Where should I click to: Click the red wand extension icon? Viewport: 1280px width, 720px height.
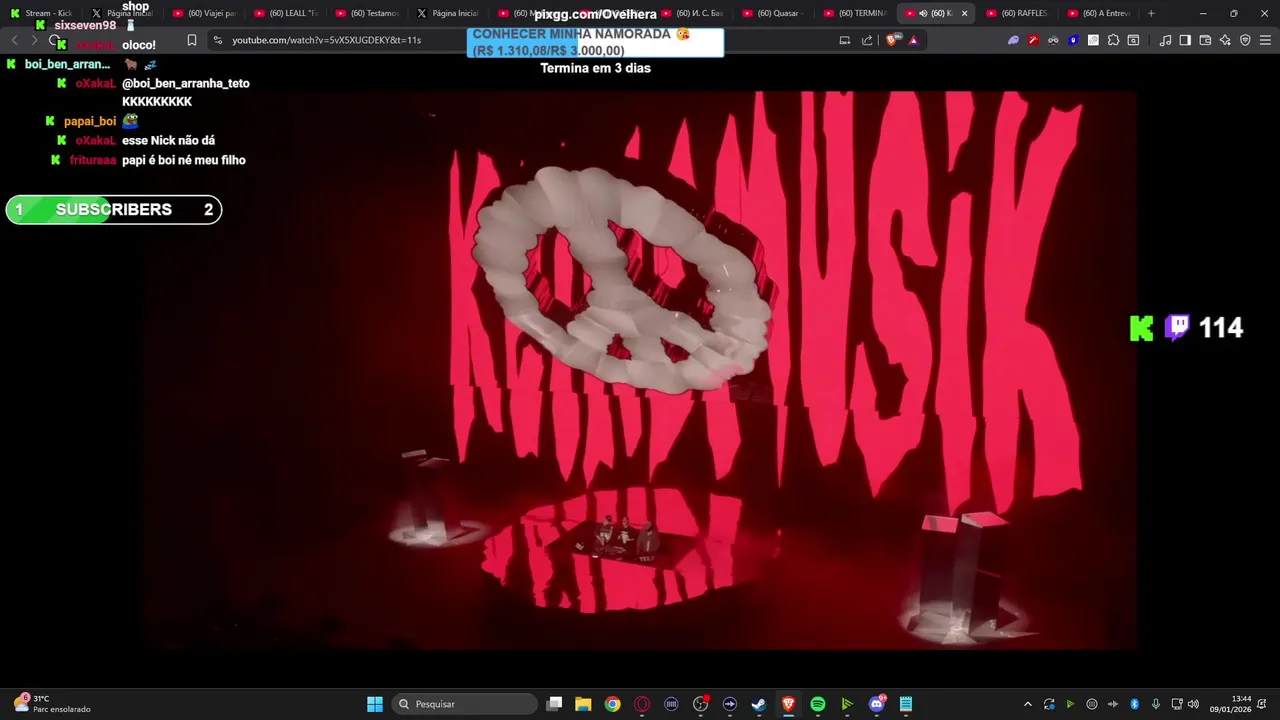tap(1033, 40)
